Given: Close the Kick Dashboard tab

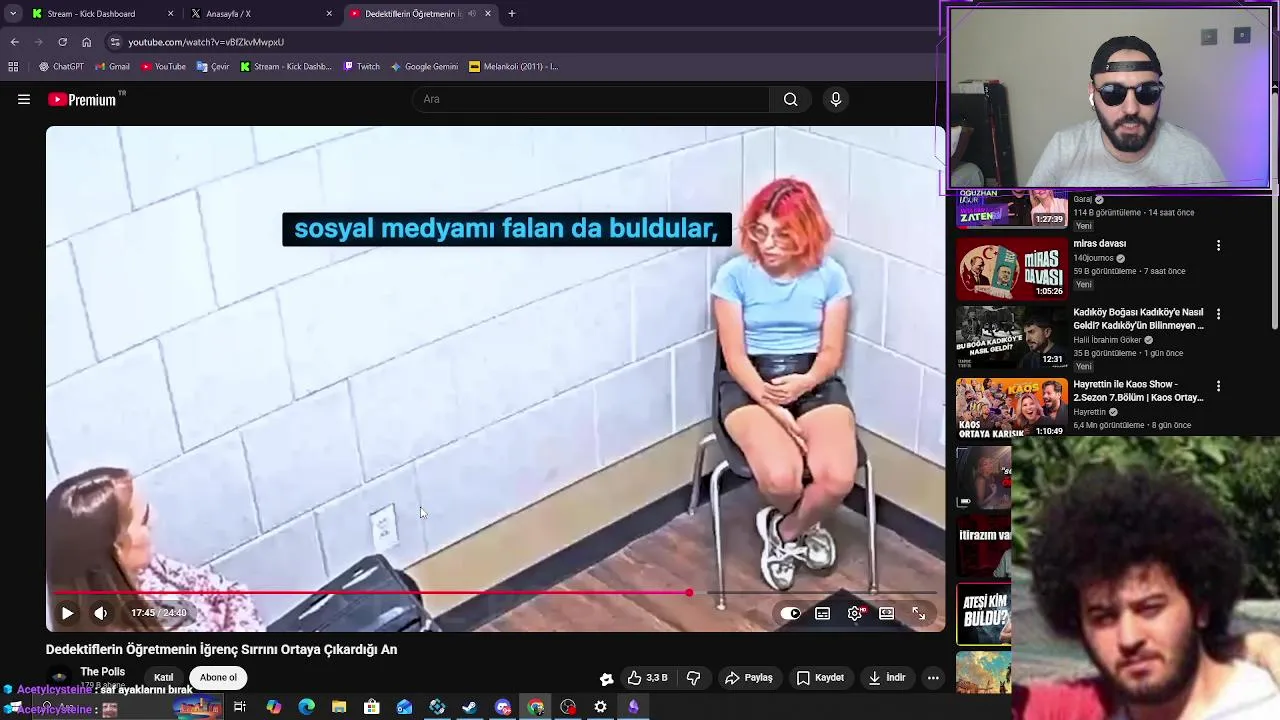Looking at the screenshot, I should [171, 14].
